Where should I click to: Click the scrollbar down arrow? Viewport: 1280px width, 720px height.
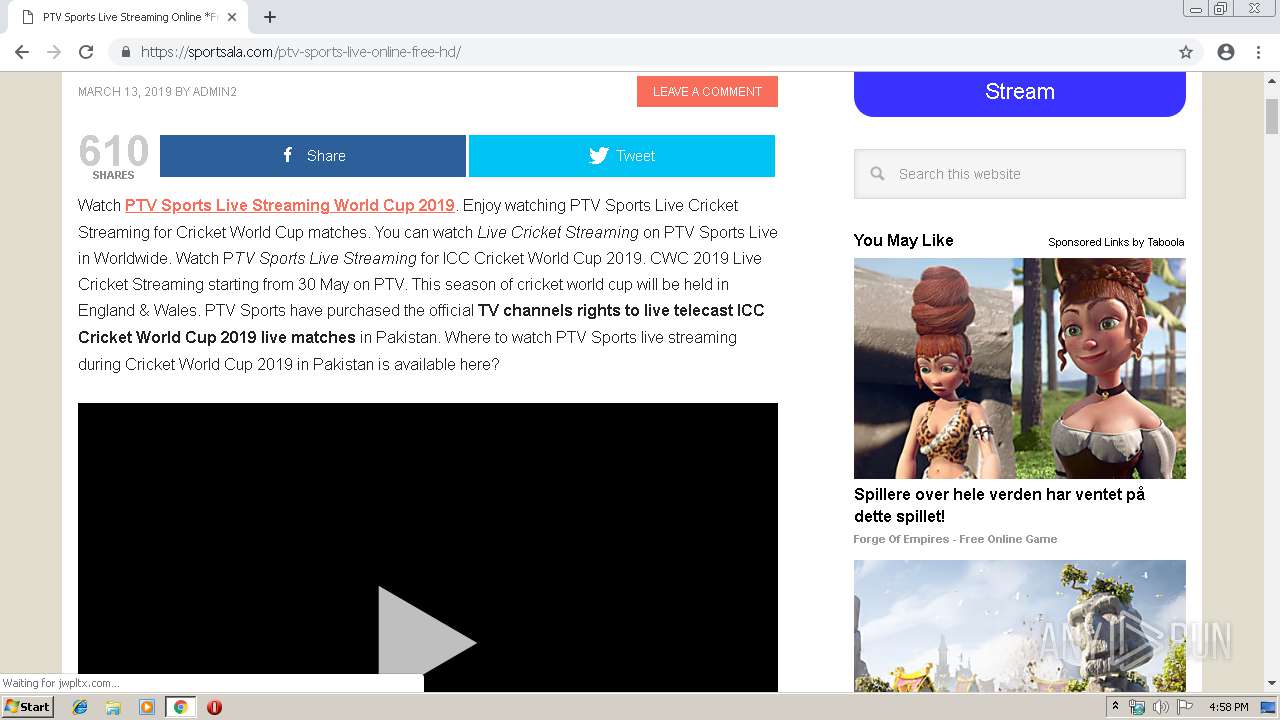(1271, 684)
